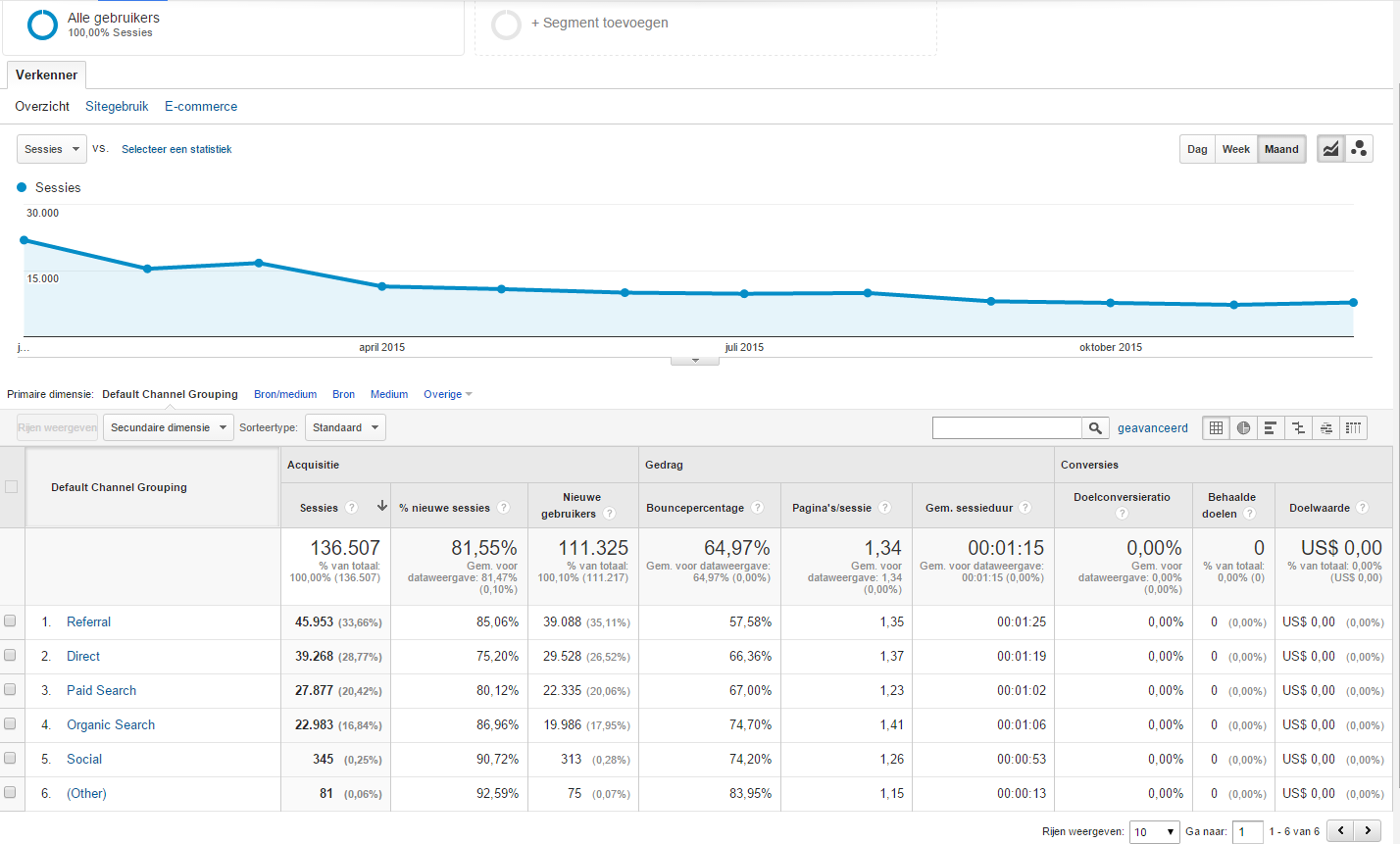Select the pivot table view icon
This screenshot has width=1400, height=844.
pos(1353,427)
